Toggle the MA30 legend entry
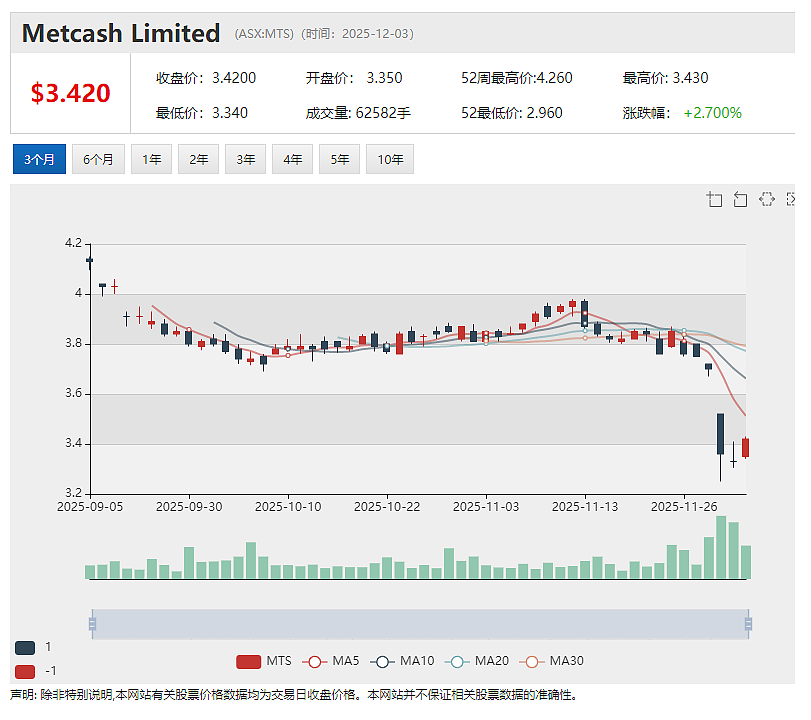 551,661
